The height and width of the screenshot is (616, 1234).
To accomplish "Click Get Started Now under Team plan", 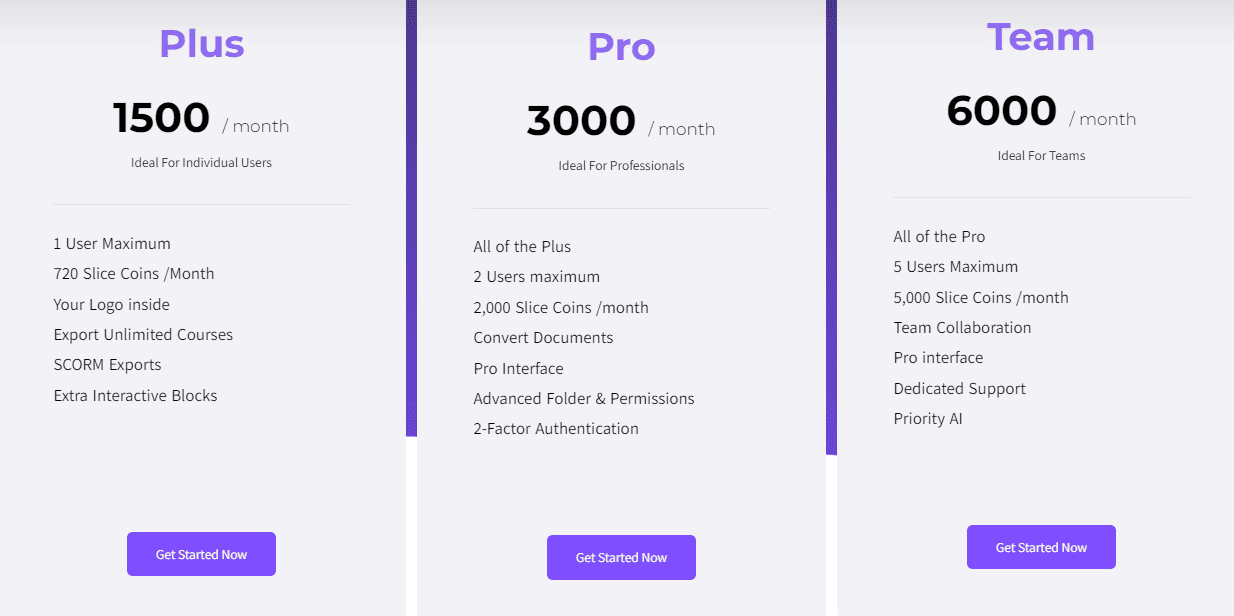I will tap(1040, 547).
